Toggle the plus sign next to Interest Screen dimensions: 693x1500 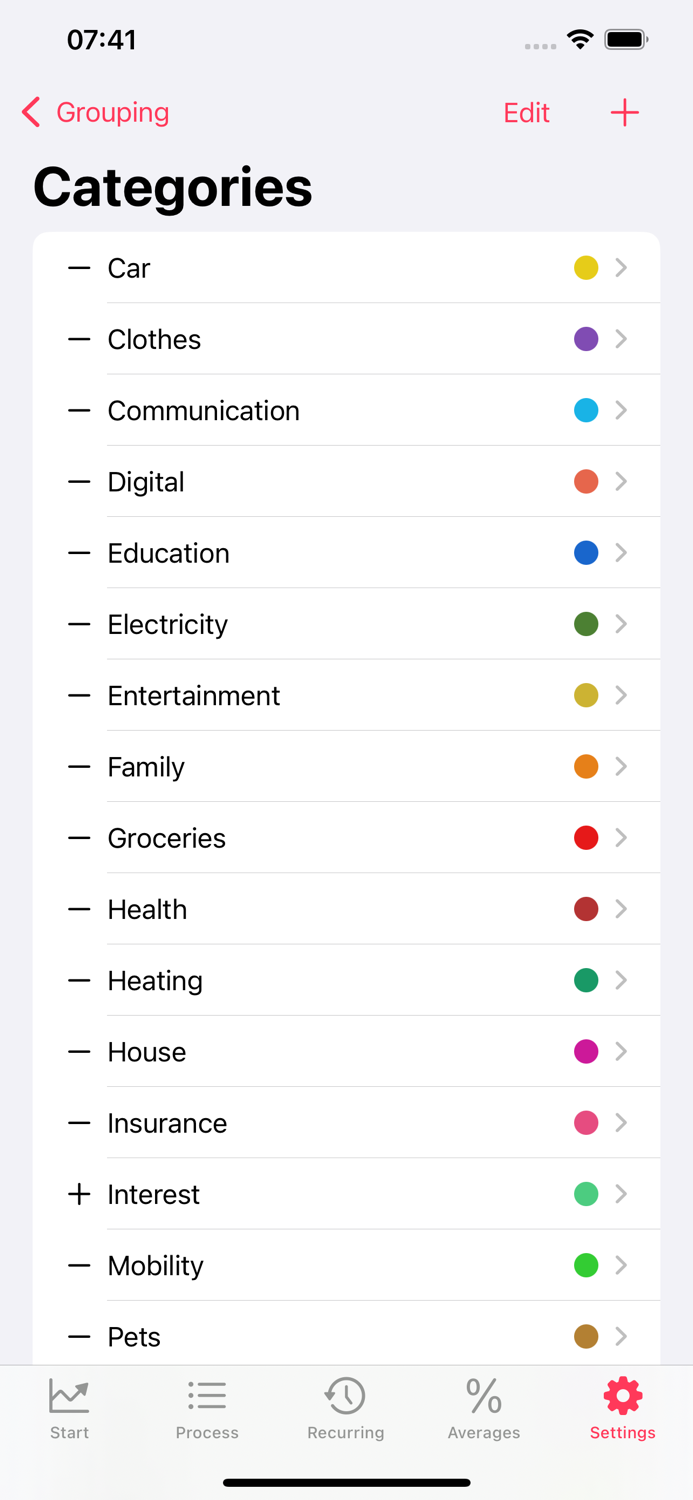coord(78,1194)
